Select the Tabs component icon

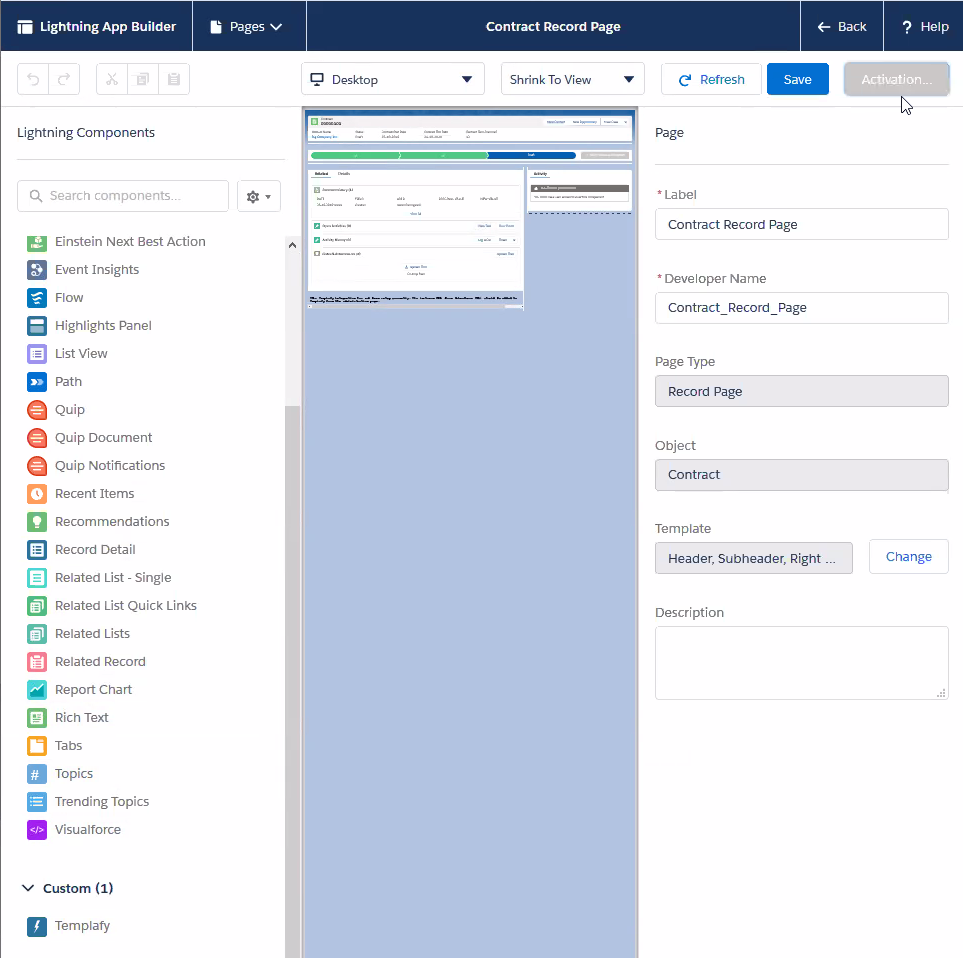click(x=37, y=746)
